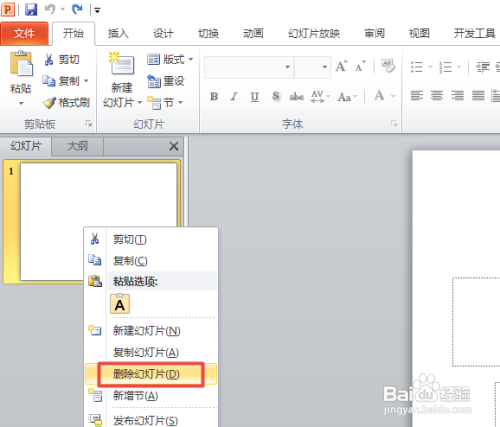Image resolution: width=500 pixels, height=427 pixels.
Task: Select slide 1 thumbnail
Action: [98, 221]
